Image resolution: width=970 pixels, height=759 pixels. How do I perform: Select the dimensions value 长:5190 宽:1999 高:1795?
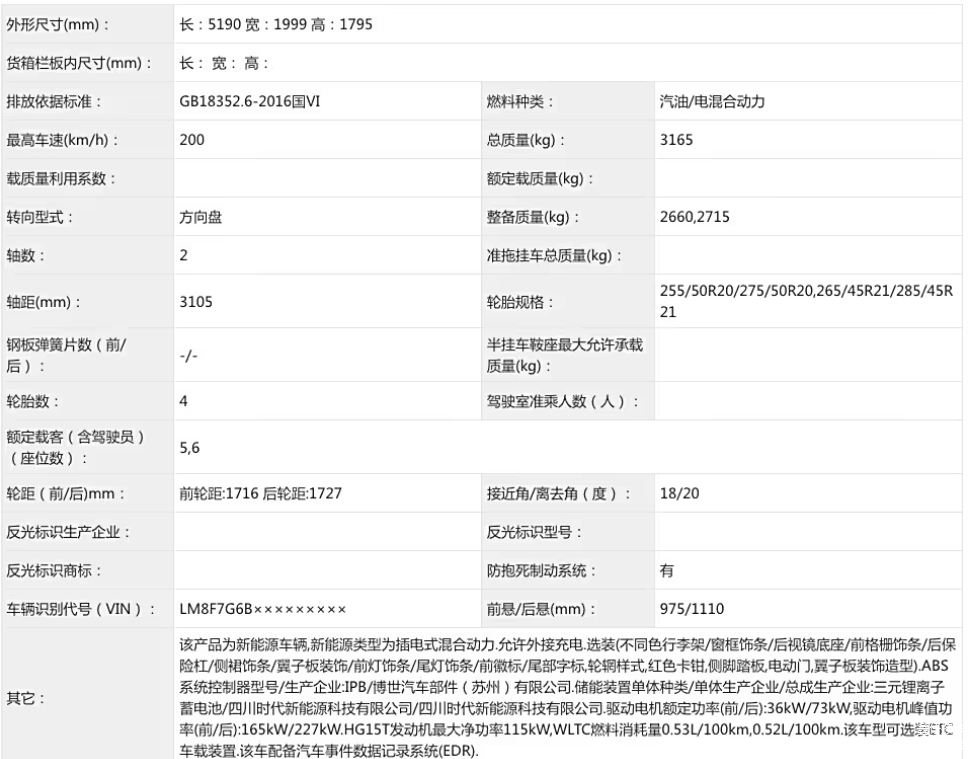[276, 24]
